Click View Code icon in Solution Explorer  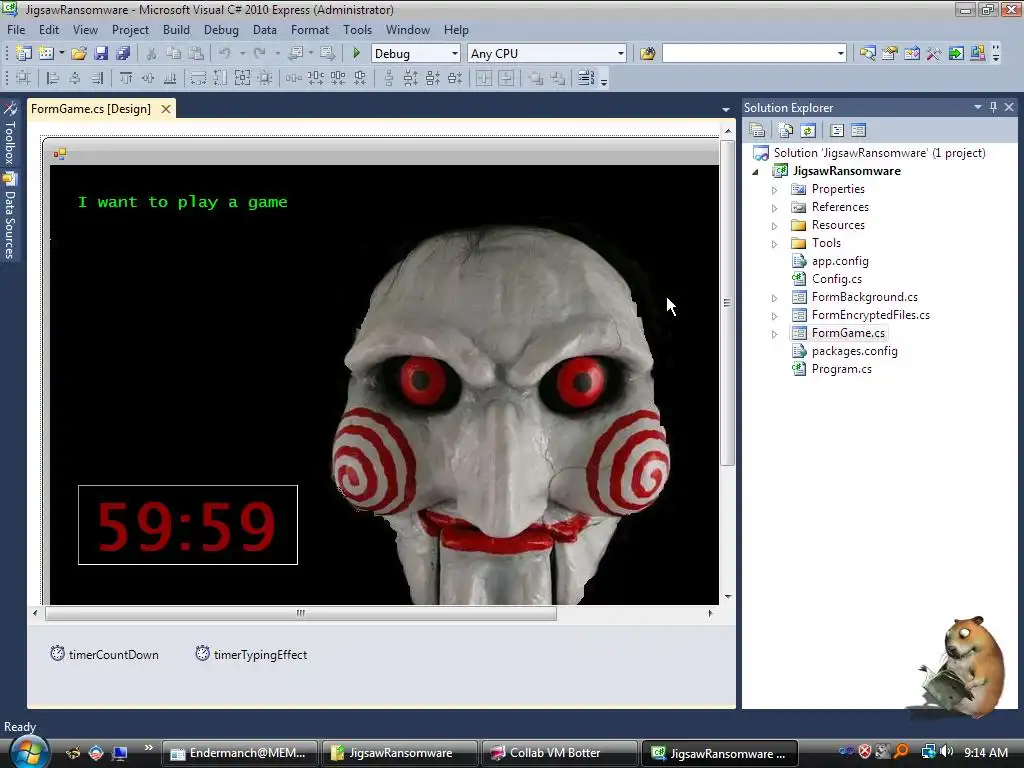[837, 131]
